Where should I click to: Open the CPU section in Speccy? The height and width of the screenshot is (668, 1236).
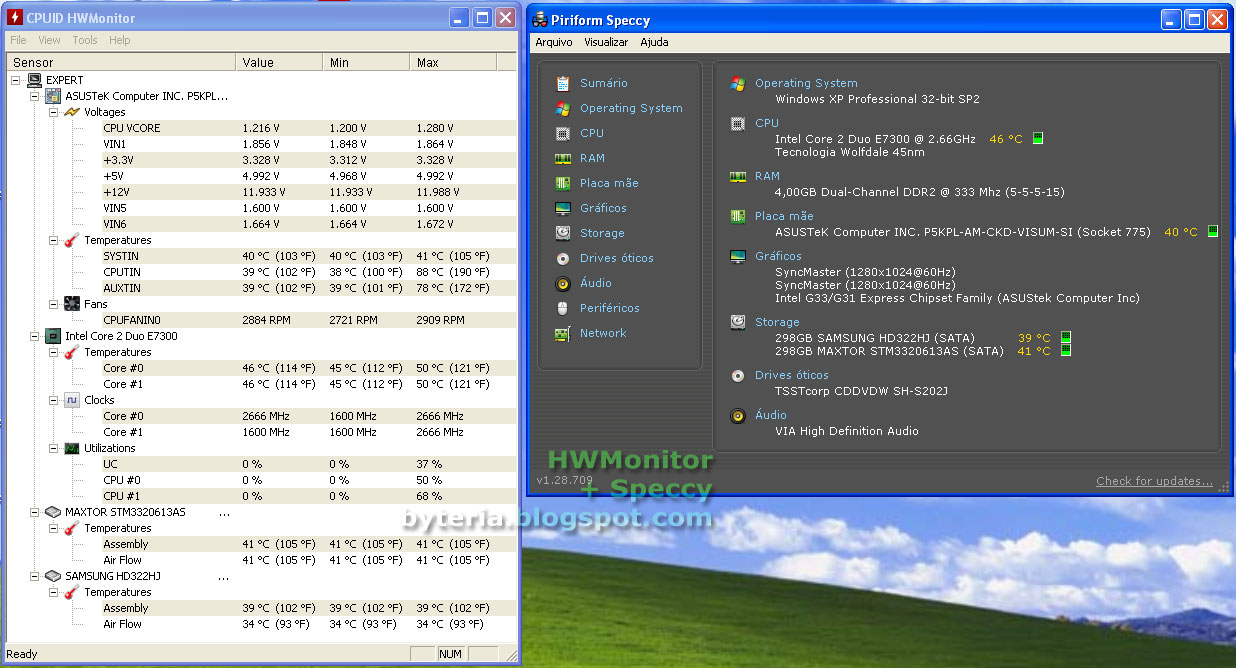tap(591, 133)
